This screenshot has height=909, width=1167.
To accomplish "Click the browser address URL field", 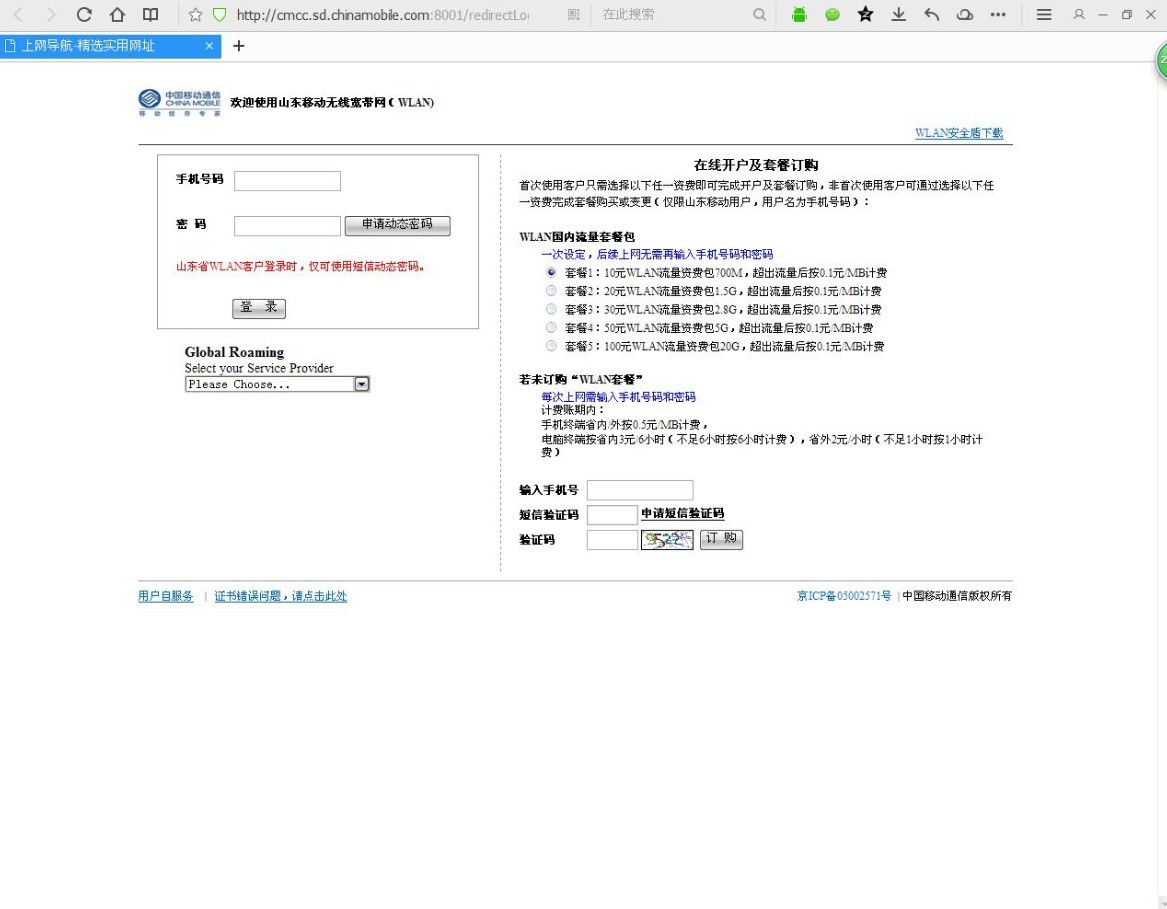I will (x=383, y=15).
